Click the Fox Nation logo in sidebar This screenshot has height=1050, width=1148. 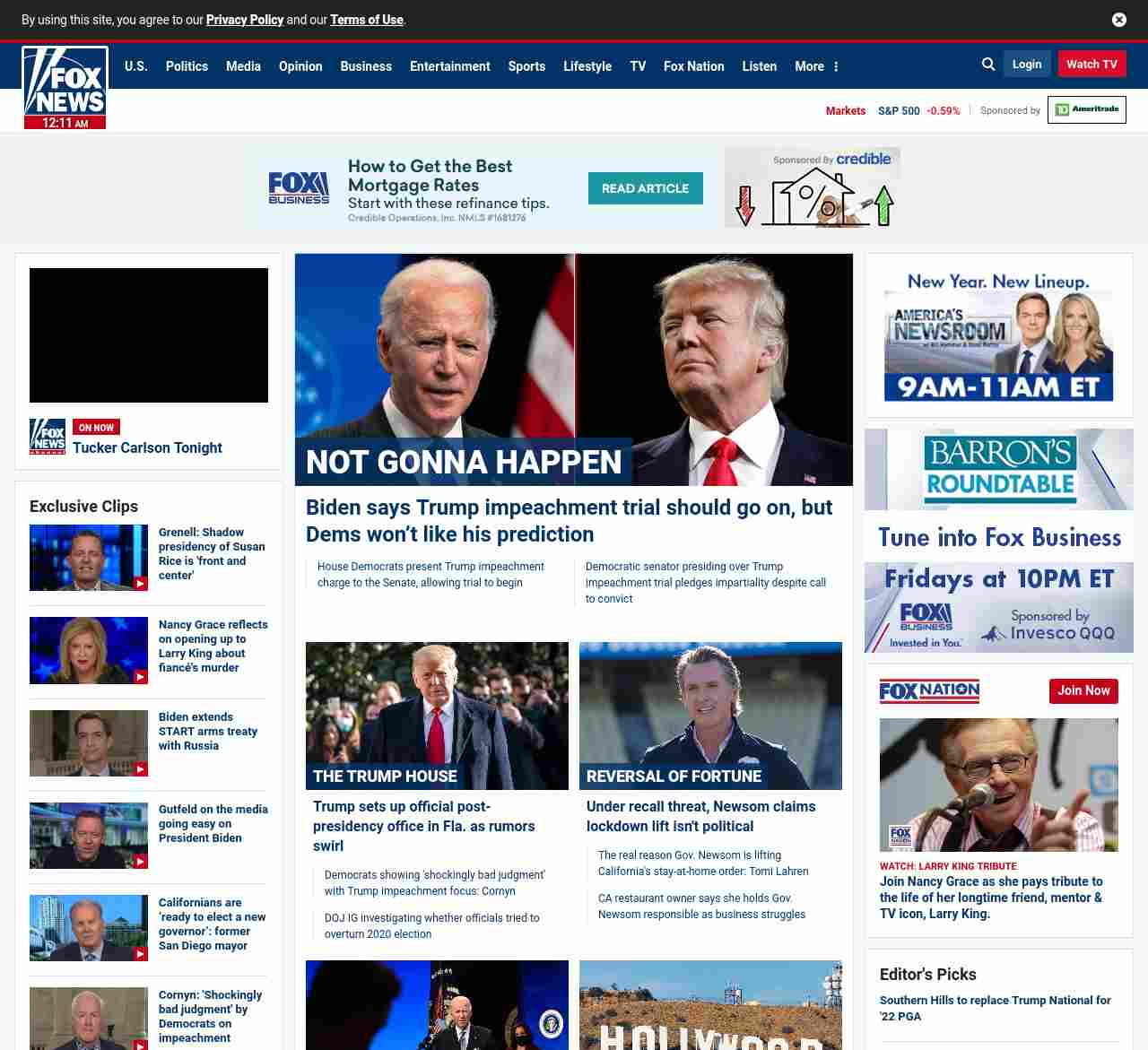tap(929, 691)
